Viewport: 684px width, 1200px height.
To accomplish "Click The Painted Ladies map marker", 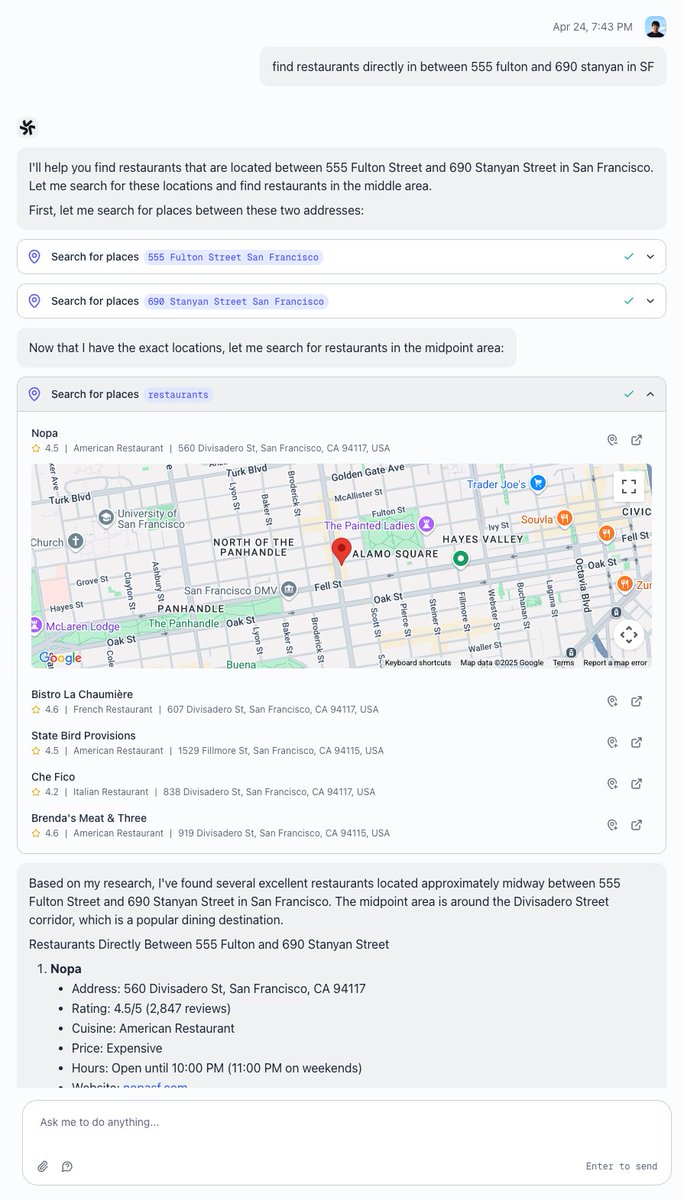I will (427, 524).
